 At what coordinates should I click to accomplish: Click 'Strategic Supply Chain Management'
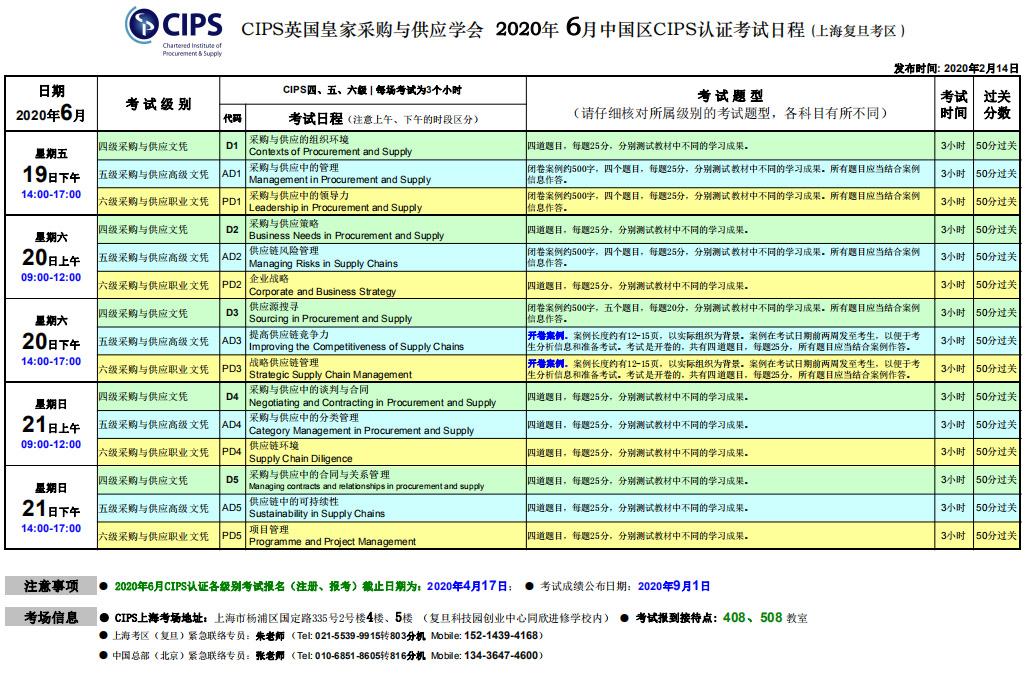coord(330,375)
